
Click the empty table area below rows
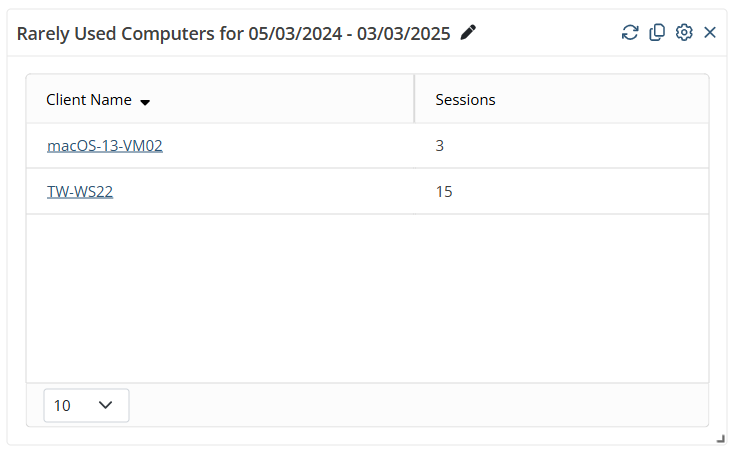pyautogui.click(x=367, y=298)
